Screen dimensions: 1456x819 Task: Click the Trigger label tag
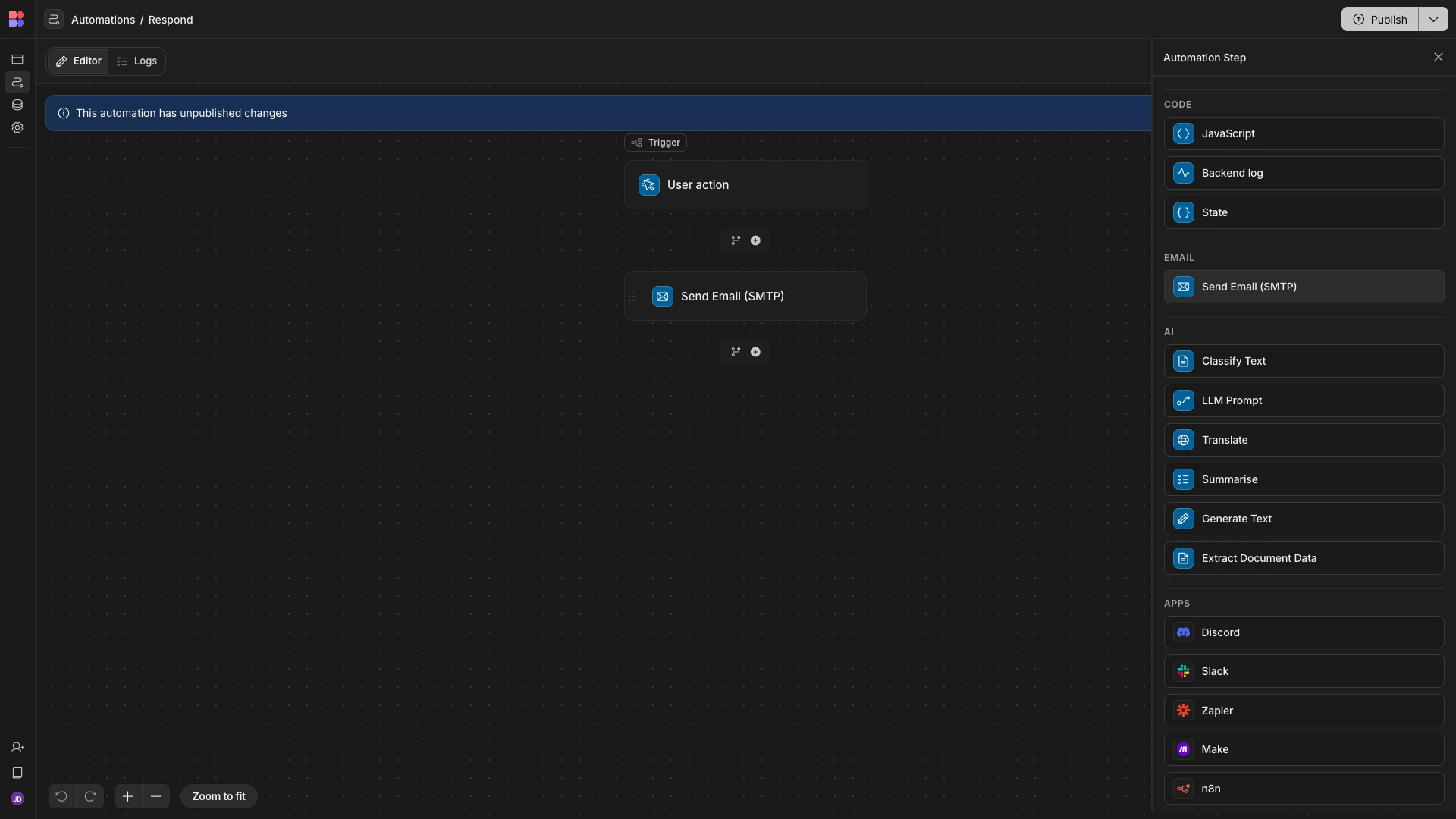click(656, 143)
